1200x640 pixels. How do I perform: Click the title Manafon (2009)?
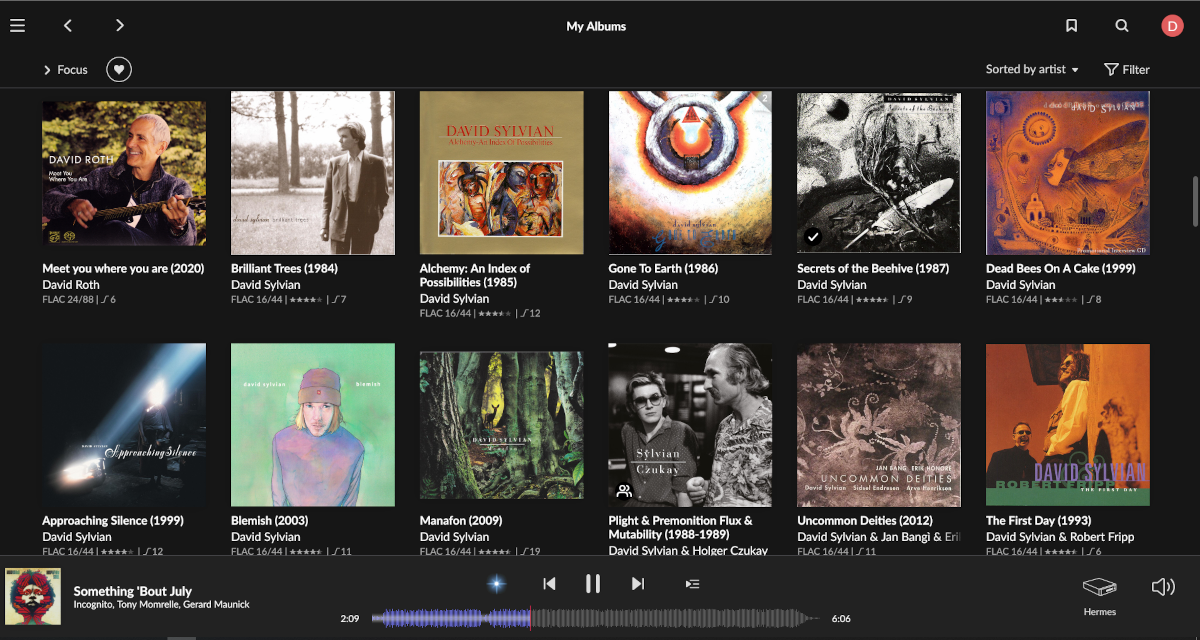click(462, 521)
